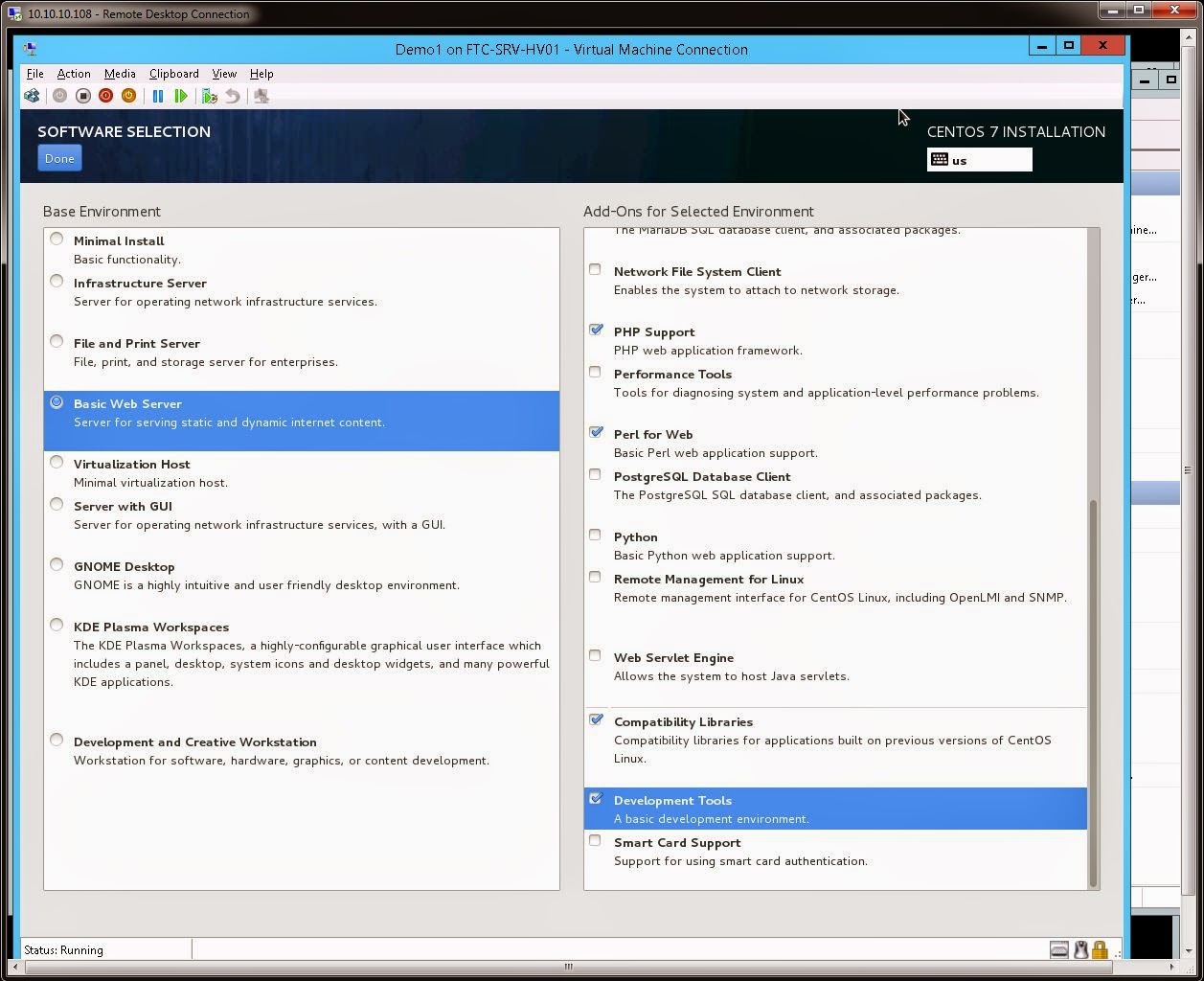Enable Remote Management for Linux checkbox
The width and height of the screenshot is (1204, 981).
(x=595, y=578)
